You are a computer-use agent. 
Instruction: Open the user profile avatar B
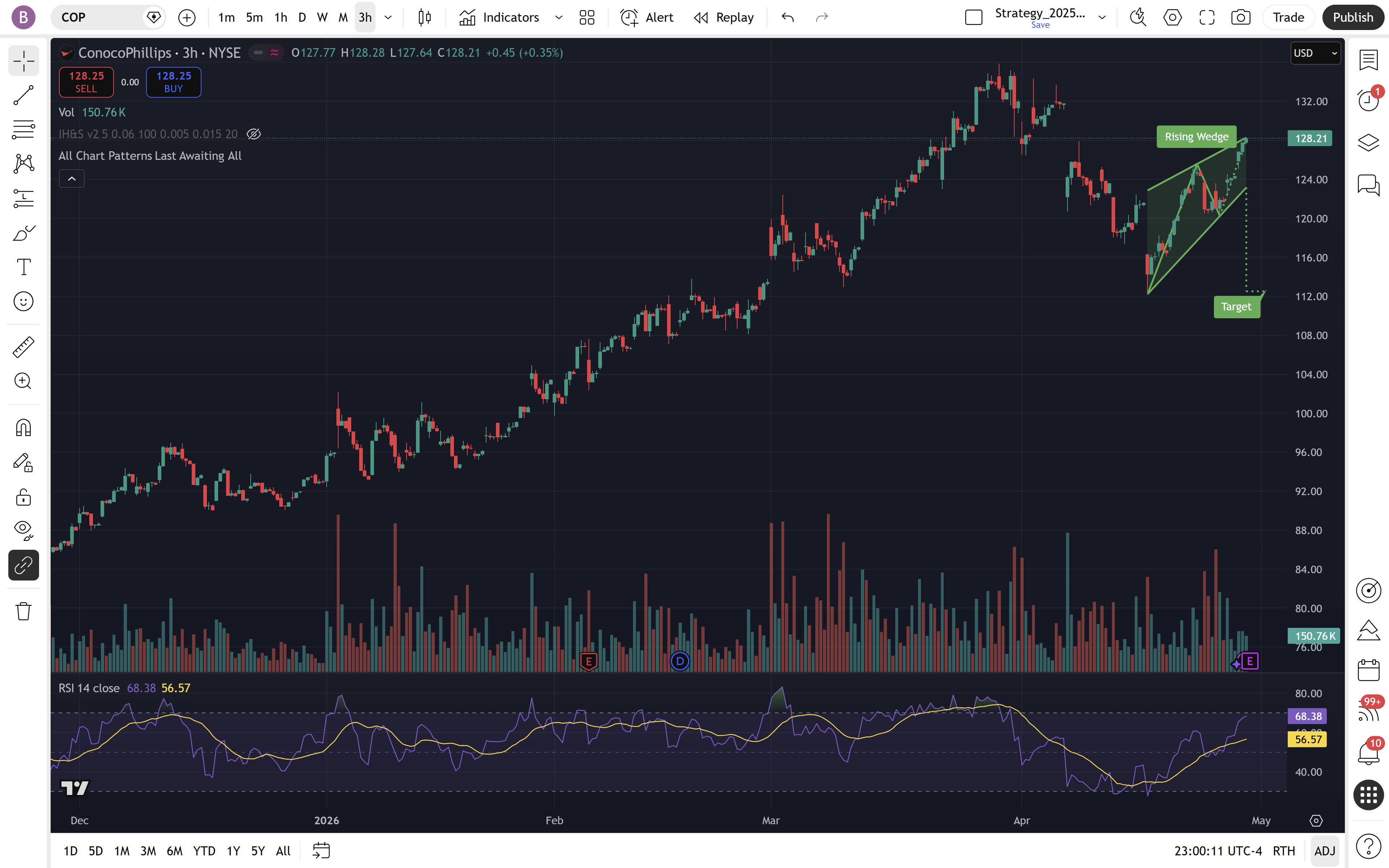point(24,17)
